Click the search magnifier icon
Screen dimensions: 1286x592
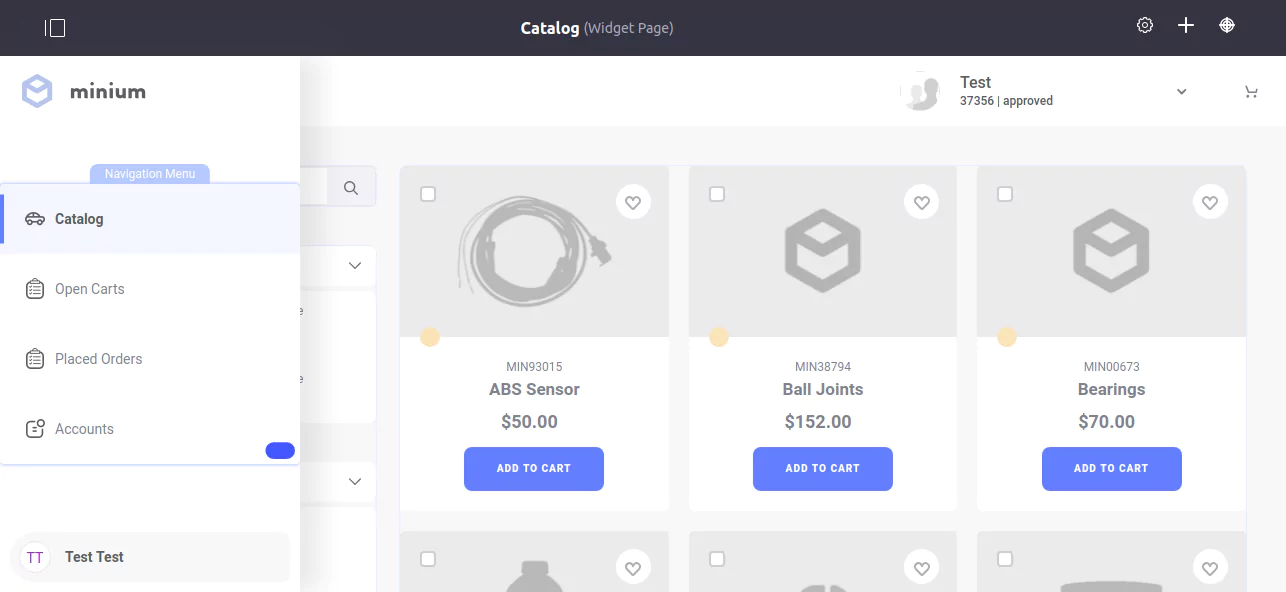351,187
